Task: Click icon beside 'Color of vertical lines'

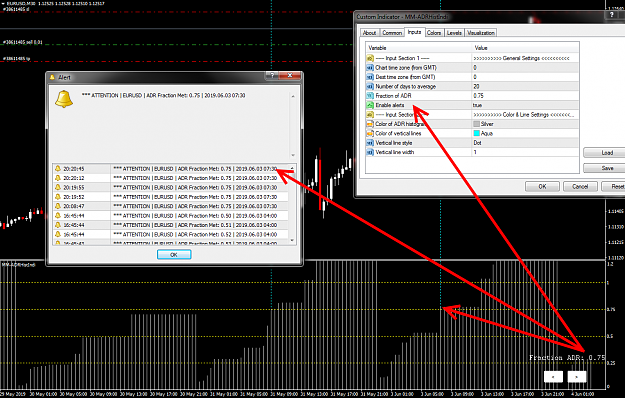Action: (x=370, y=133)
